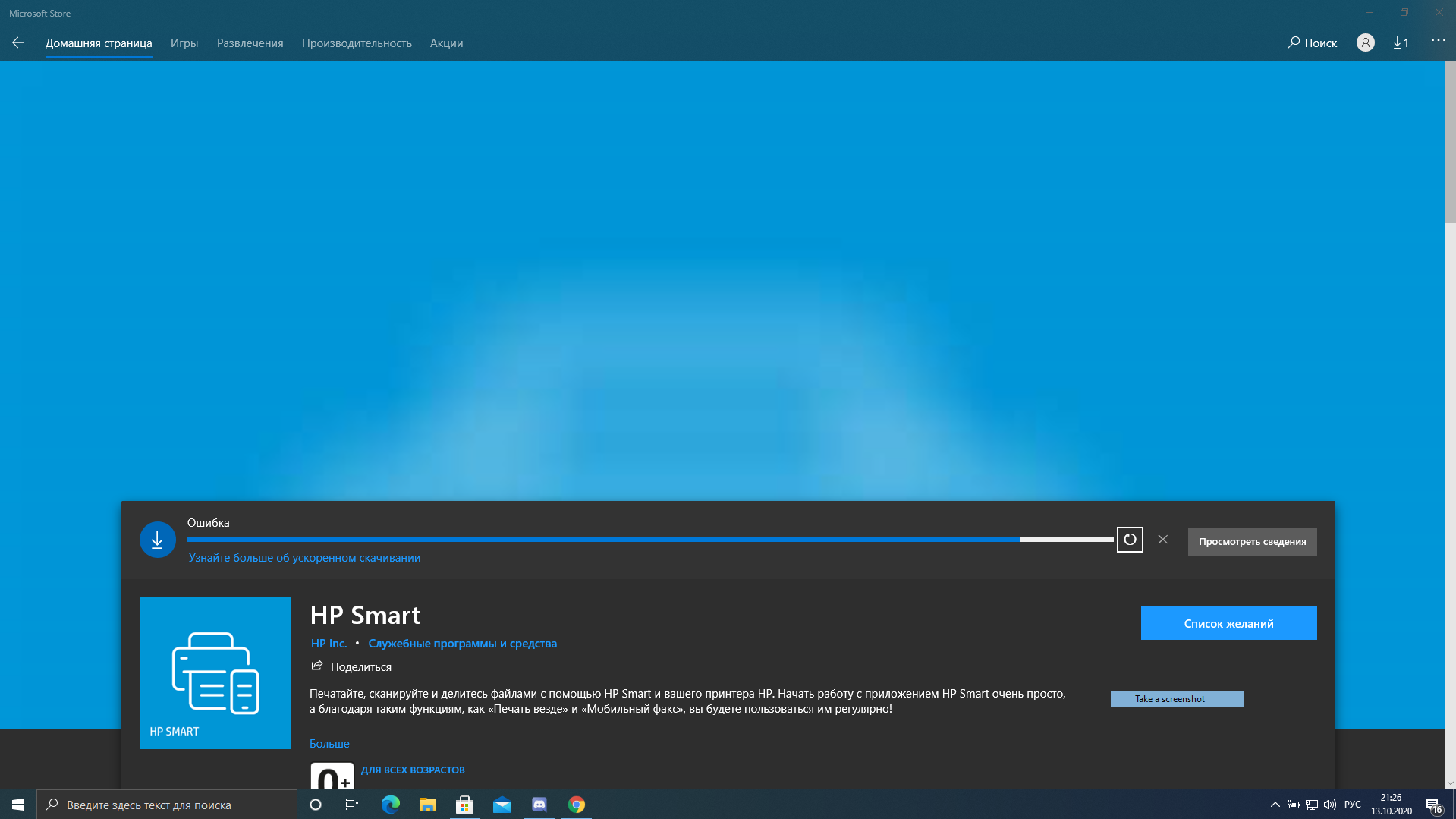Click the 0+ age rating badge
Screen dimensions: 1456x819
click(x=332, y=775)
